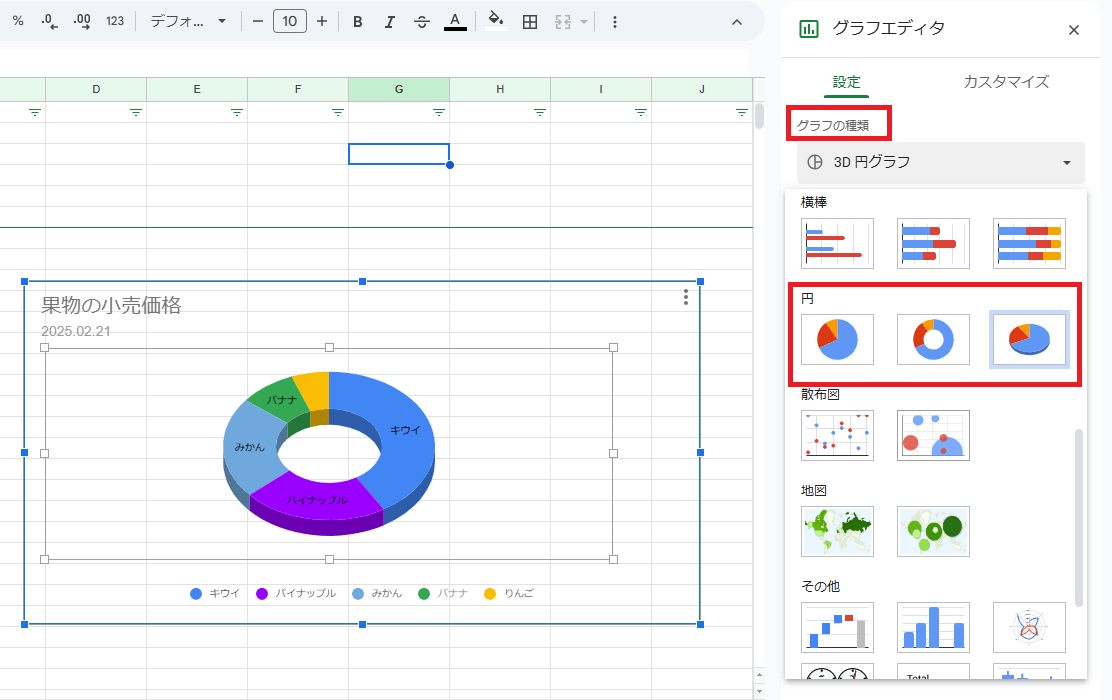
Task: Click the sheet vertical scroll down arrow
Action: 759,691
